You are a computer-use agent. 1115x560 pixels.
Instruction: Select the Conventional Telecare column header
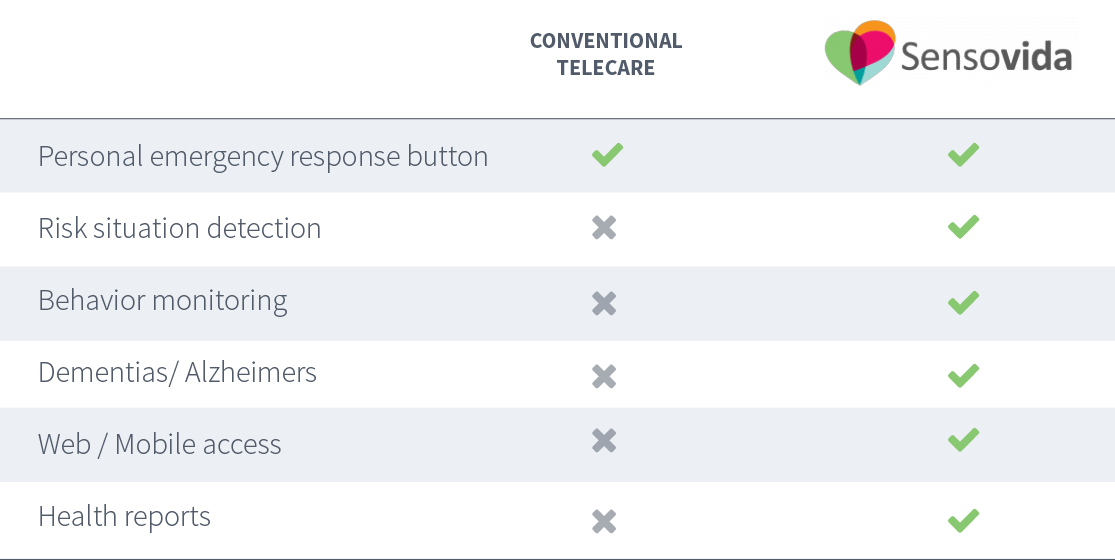click(x=606, y=54)
